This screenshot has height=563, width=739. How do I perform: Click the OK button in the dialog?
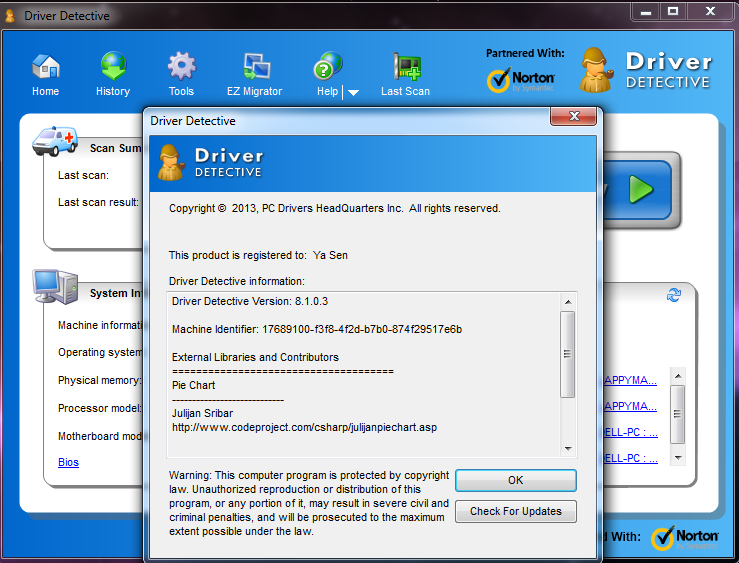pos(516,480)
